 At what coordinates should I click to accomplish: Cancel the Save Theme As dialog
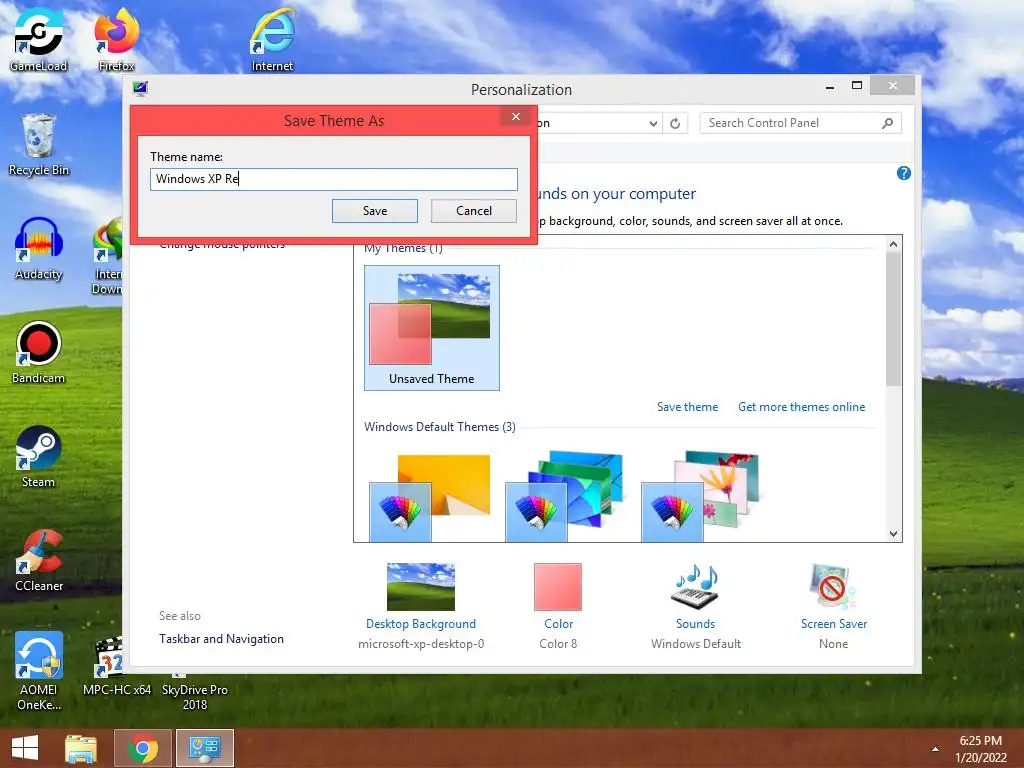pos(473,211)
